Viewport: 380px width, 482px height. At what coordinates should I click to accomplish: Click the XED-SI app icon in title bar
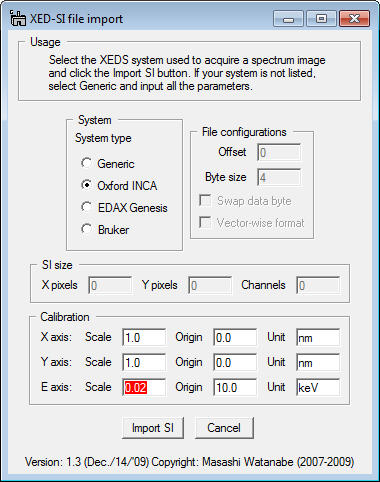[18, 18]
